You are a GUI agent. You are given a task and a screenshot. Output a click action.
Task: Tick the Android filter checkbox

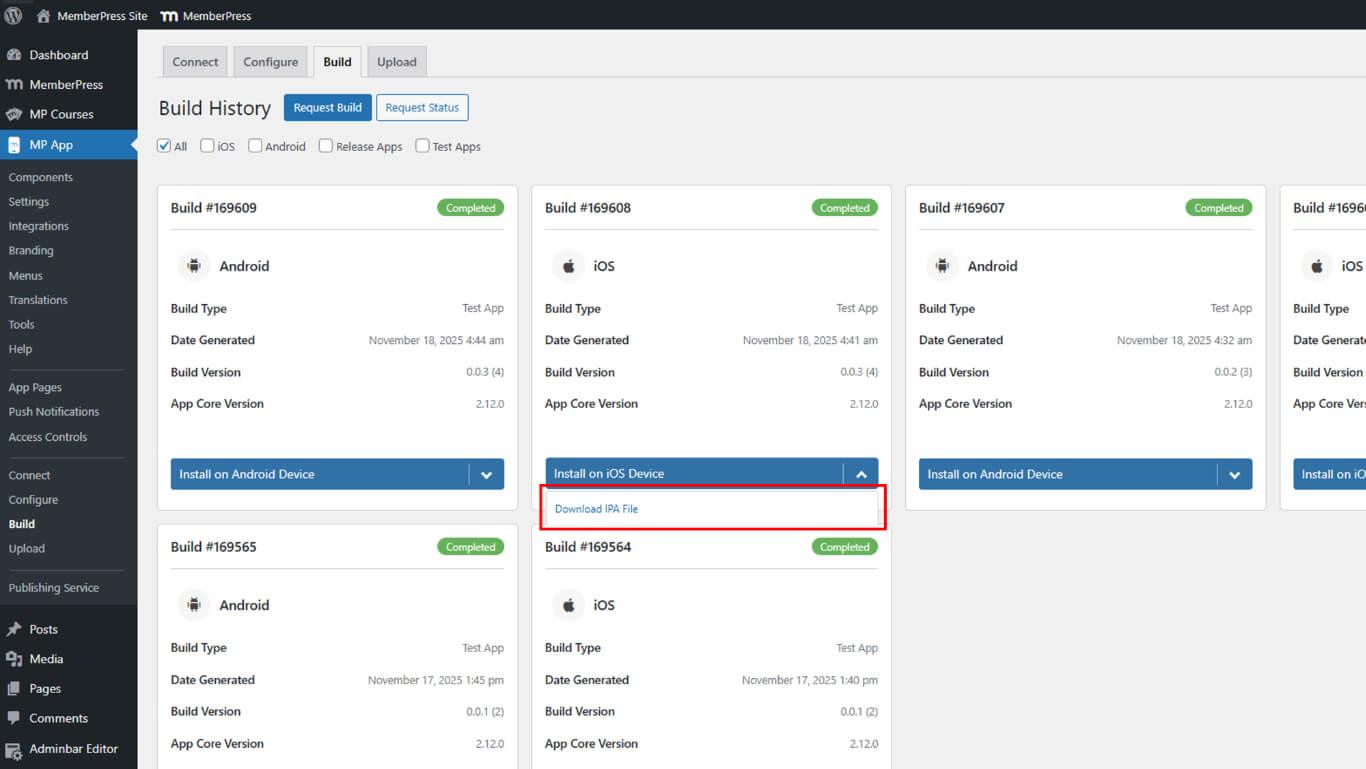click(x=255, y=146)
